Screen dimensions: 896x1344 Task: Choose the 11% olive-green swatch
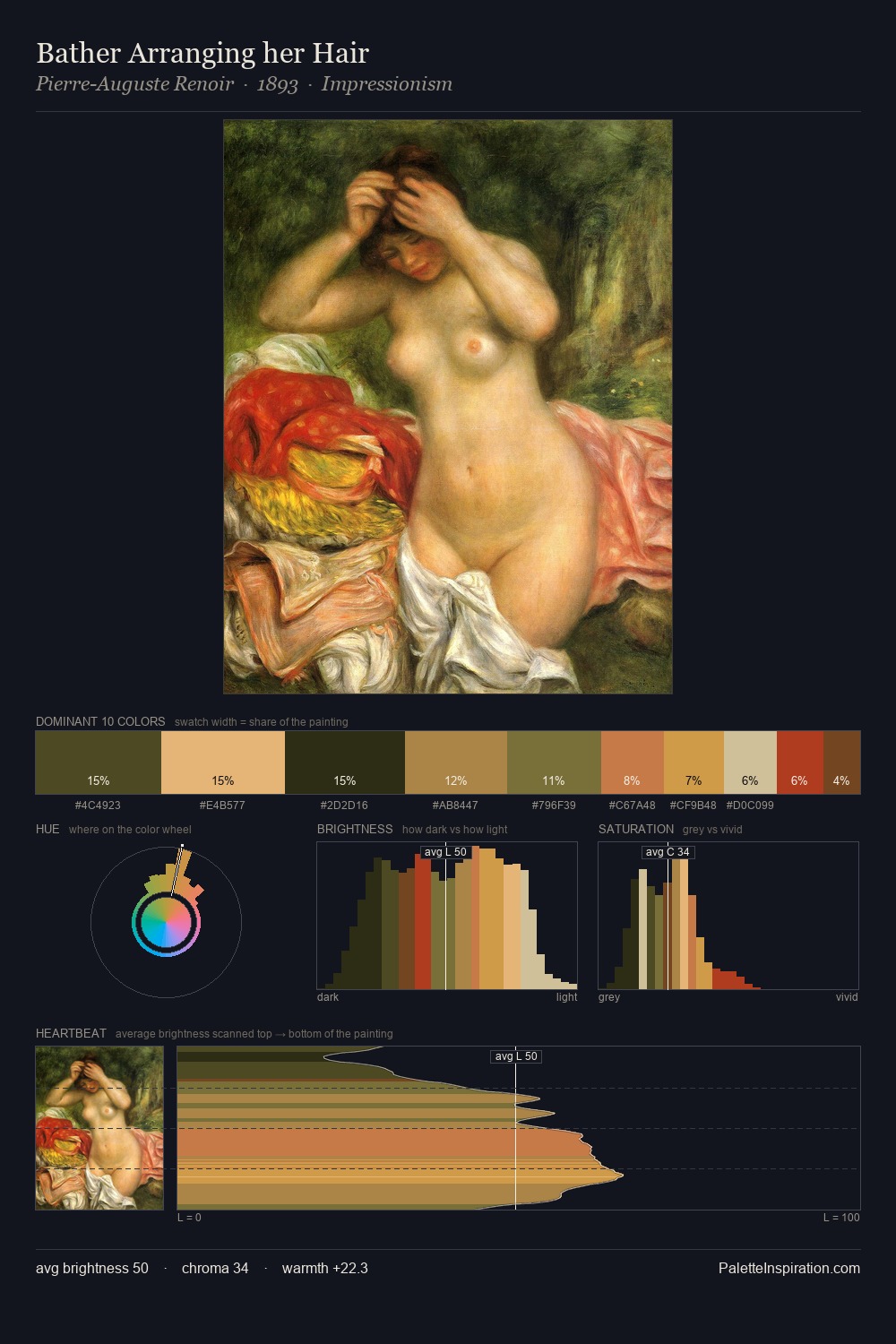[x=554, y=762]
